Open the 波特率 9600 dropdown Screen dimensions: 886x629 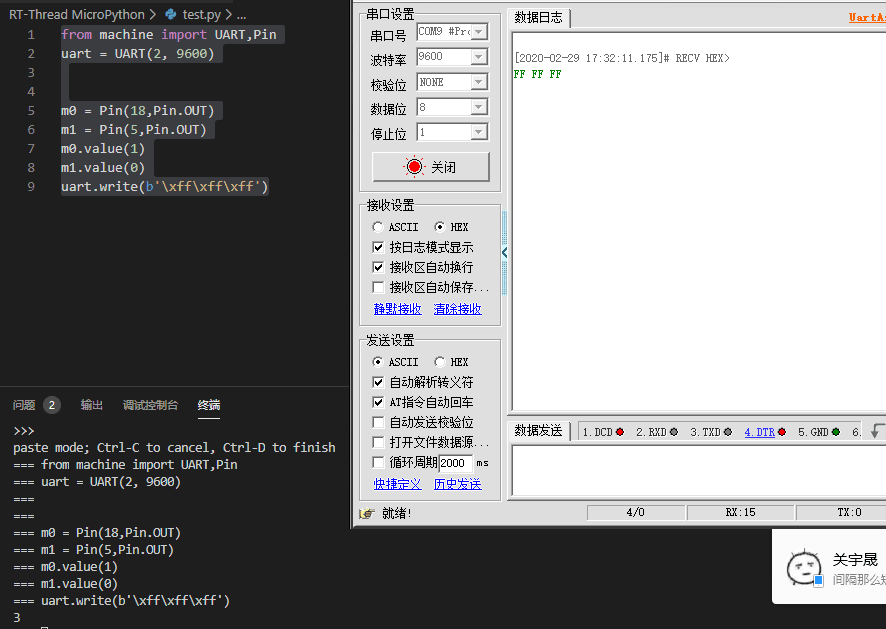[478, 56]
